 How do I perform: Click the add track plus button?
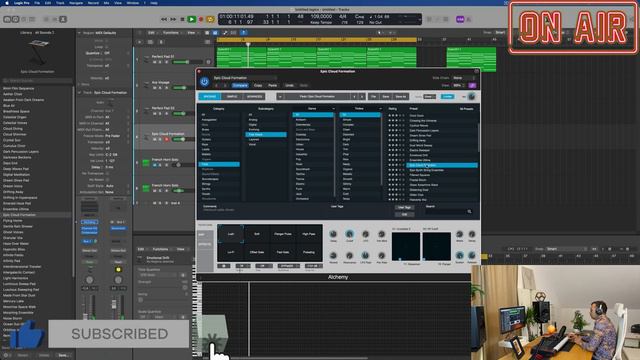tap(140, 42)
